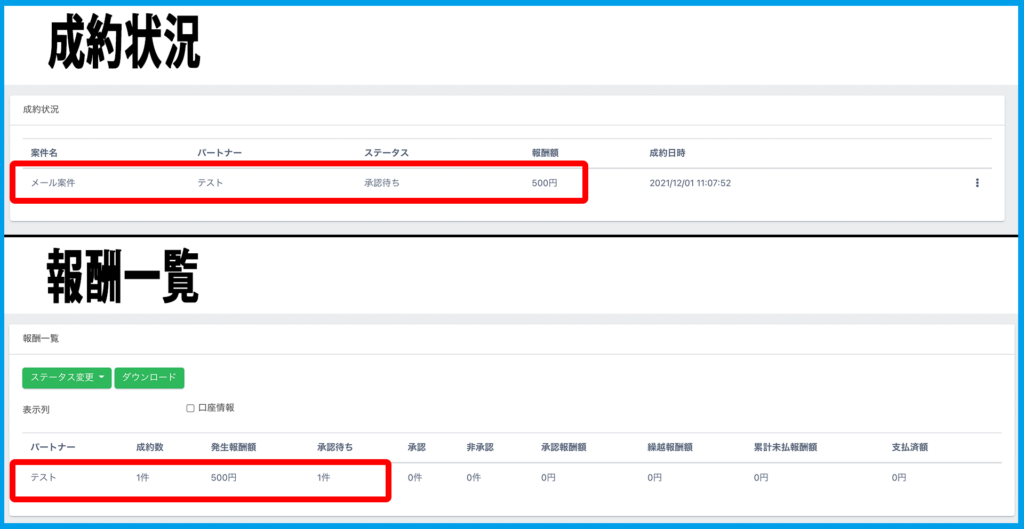1024x529 pixels.
Task: Click the ダウンロード button
Action: pos(149,377)
